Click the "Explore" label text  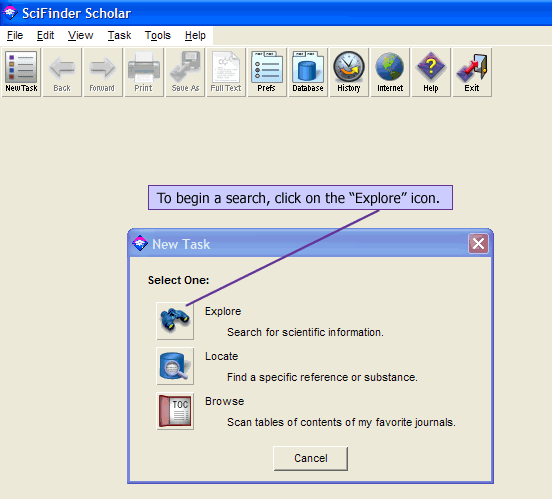223,311
